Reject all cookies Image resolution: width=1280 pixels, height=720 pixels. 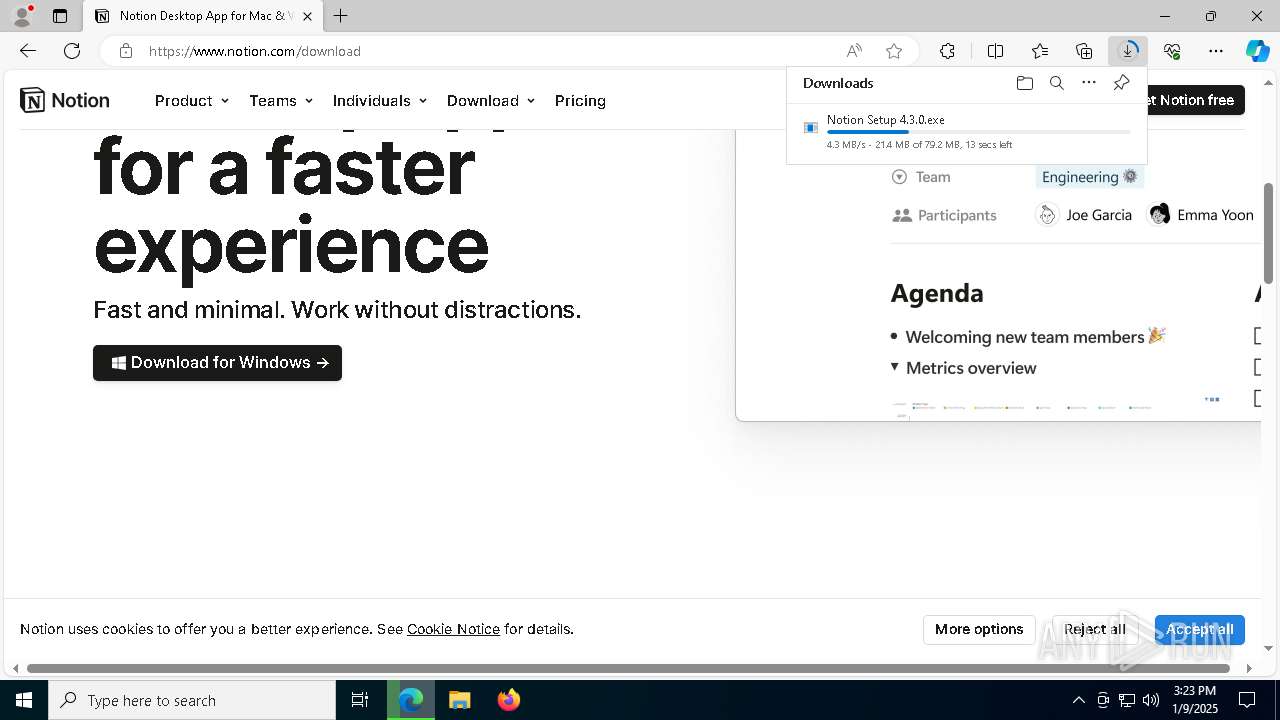click(1095, 629)
